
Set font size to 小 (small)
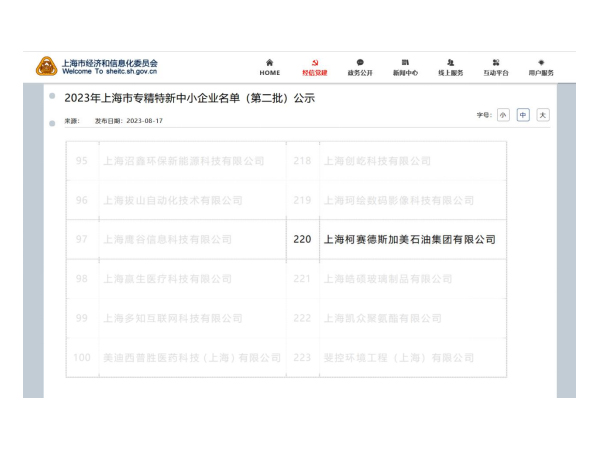tap(503, 115)
